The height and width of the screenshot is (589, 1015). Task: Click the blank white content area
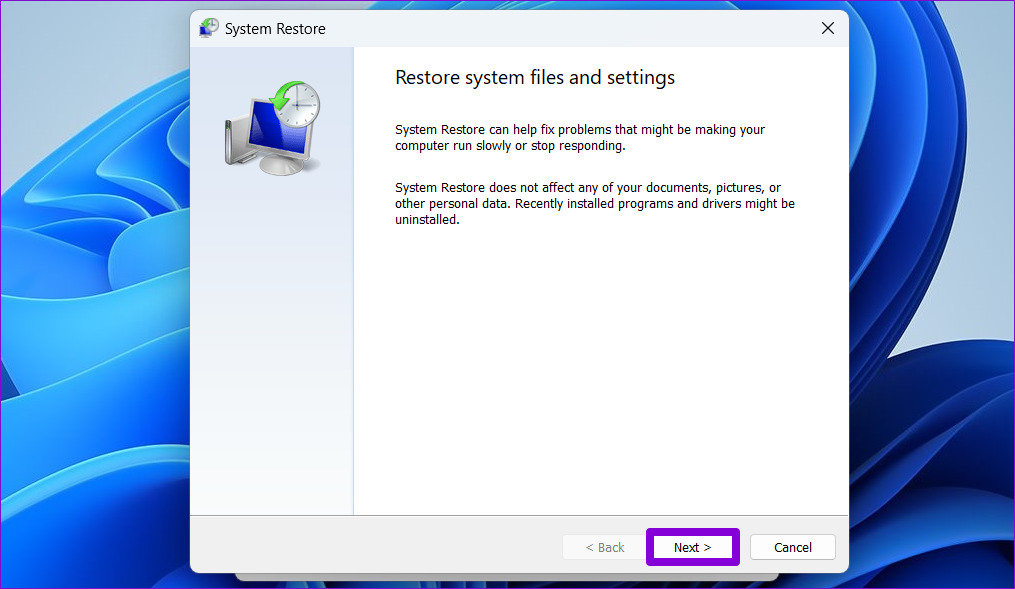click(600, 380)
